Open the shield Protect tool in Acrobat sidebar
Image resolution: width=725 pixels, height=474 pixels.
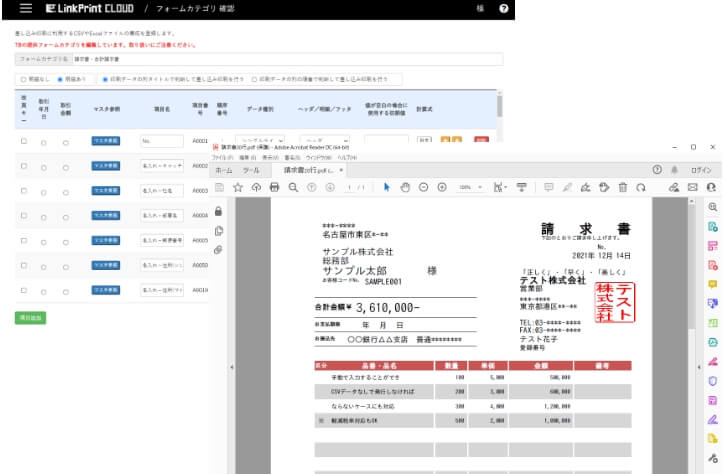click(713, 381)
